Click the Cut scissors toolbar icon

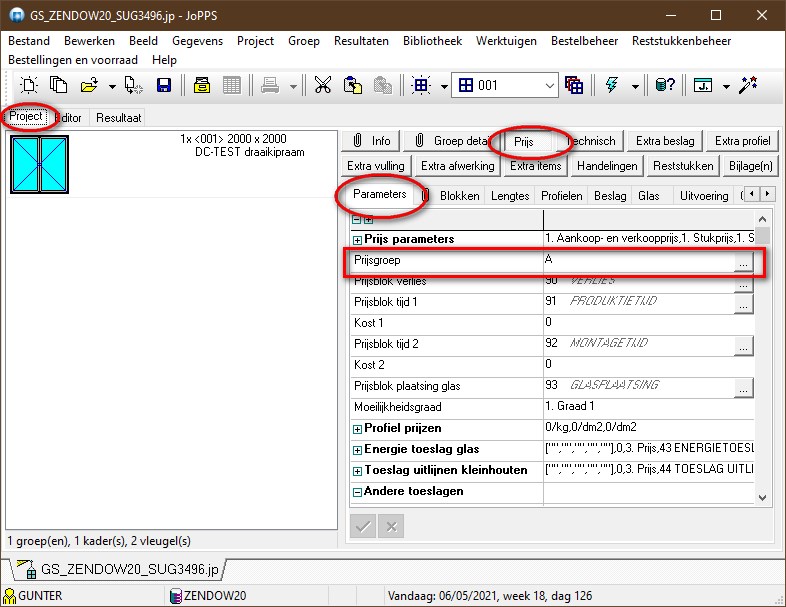[x=323, y=85]
